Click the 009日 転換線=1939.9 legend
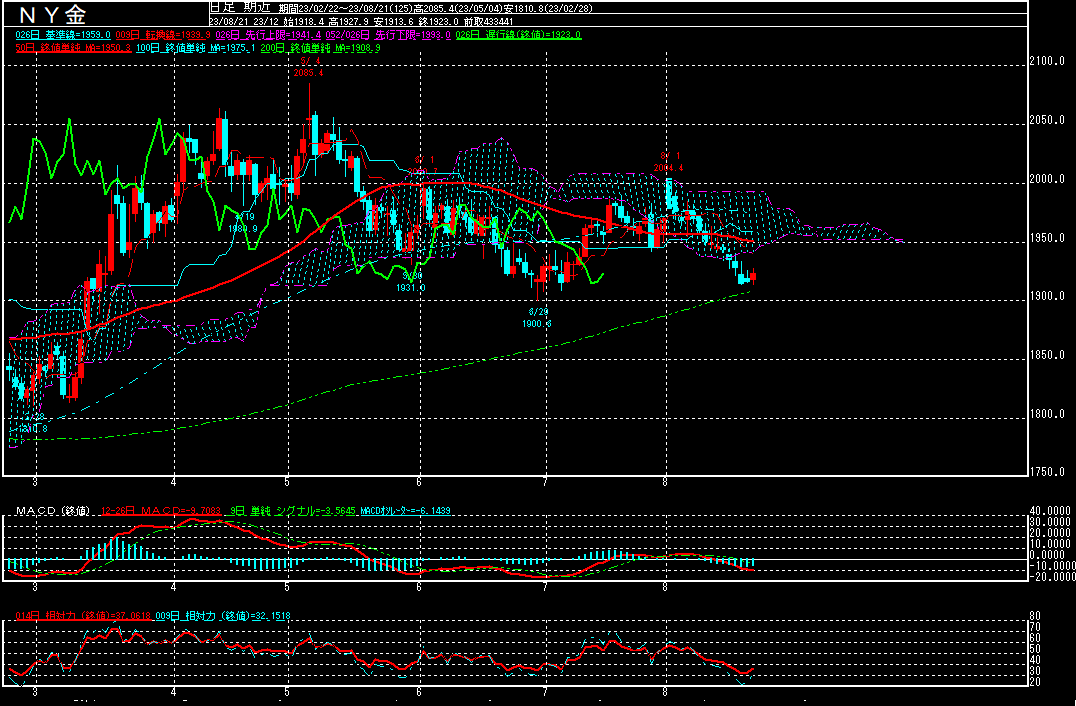The height and width of the screenshot is (706, 1076). tap(163, 34)
